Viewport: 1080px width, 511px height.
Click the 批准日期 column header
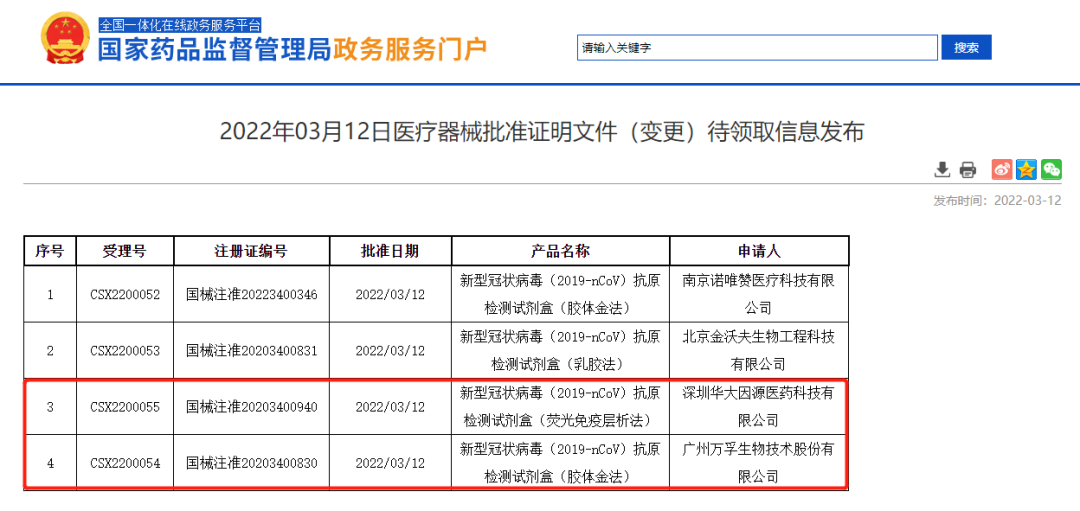pos(390,251)
